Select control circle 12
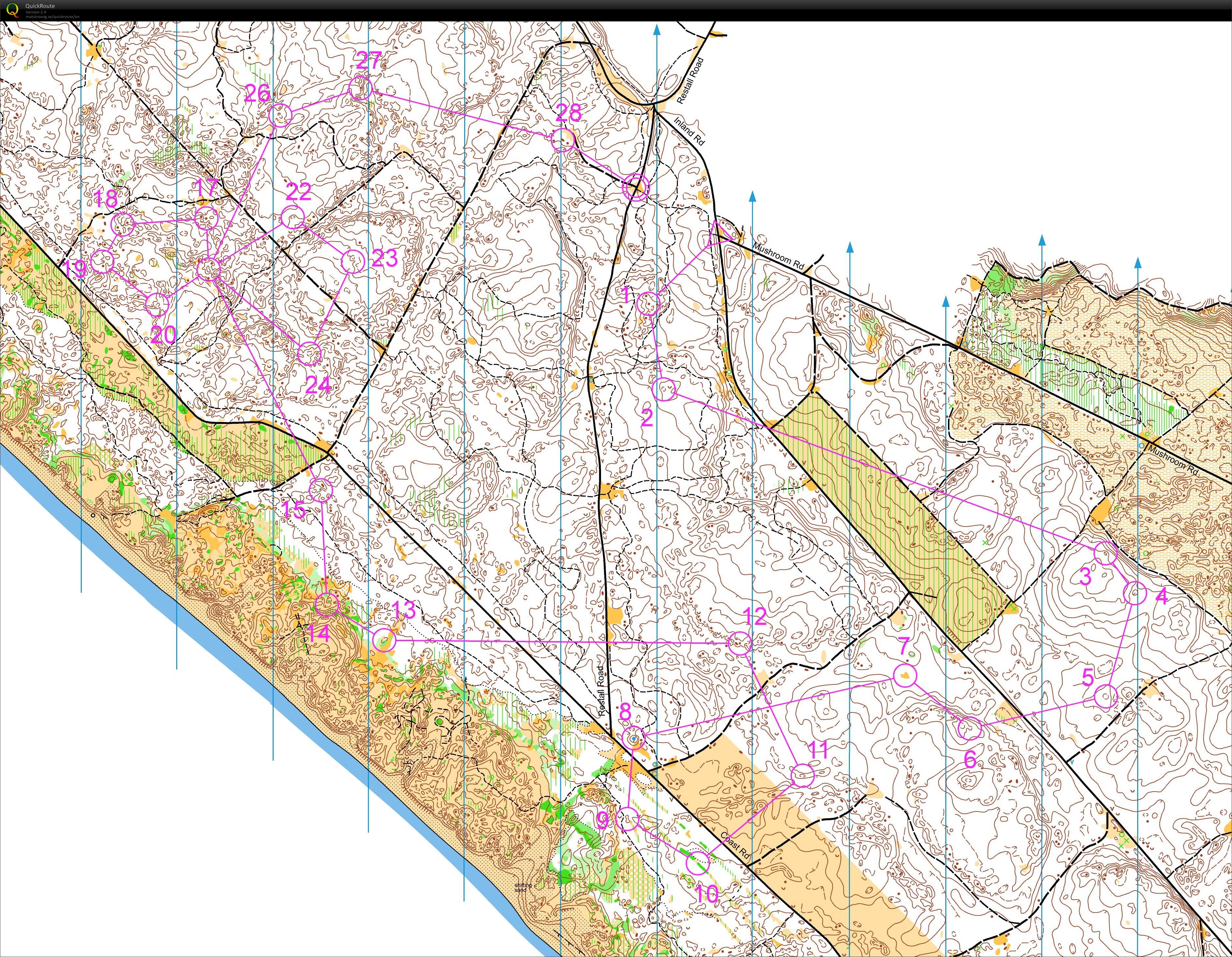Screen dimensions: 1232x957 [740, 643]
